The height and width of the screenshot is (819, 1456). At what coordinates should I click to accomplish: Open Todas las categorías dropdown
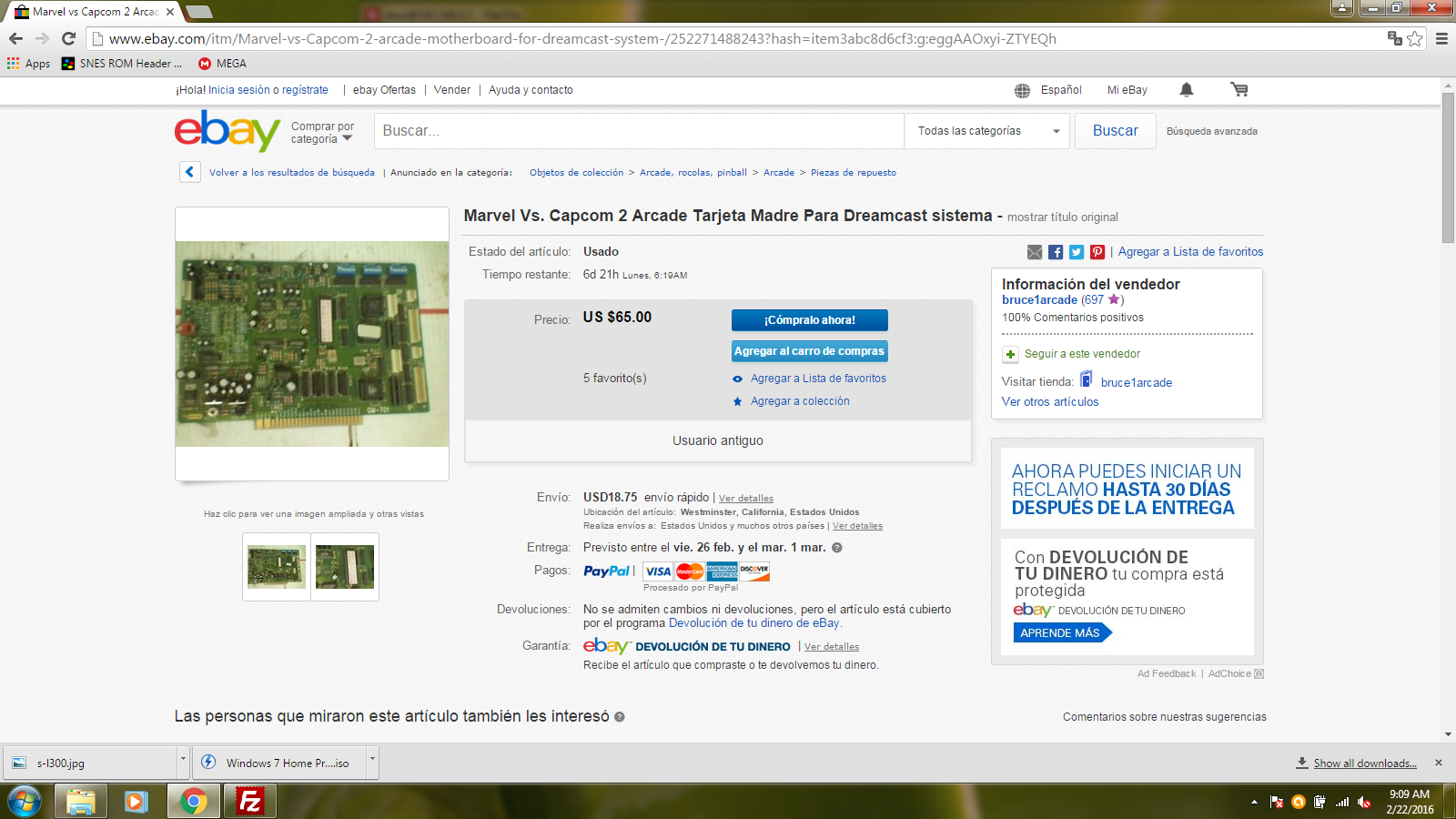pyautogui.click(x=988, y=131)
